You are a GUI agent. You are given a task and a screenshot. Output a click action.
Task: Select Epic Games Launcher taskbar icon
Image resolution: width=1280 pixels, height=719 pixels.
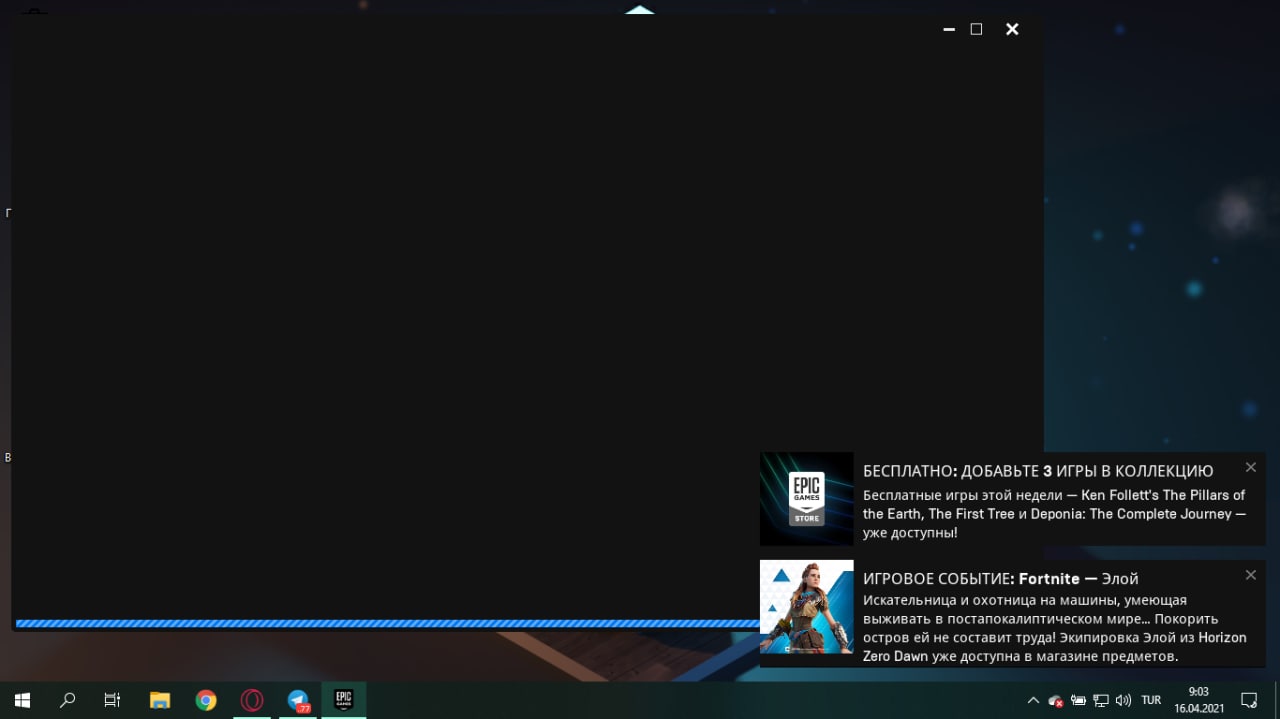click(344, 700)
